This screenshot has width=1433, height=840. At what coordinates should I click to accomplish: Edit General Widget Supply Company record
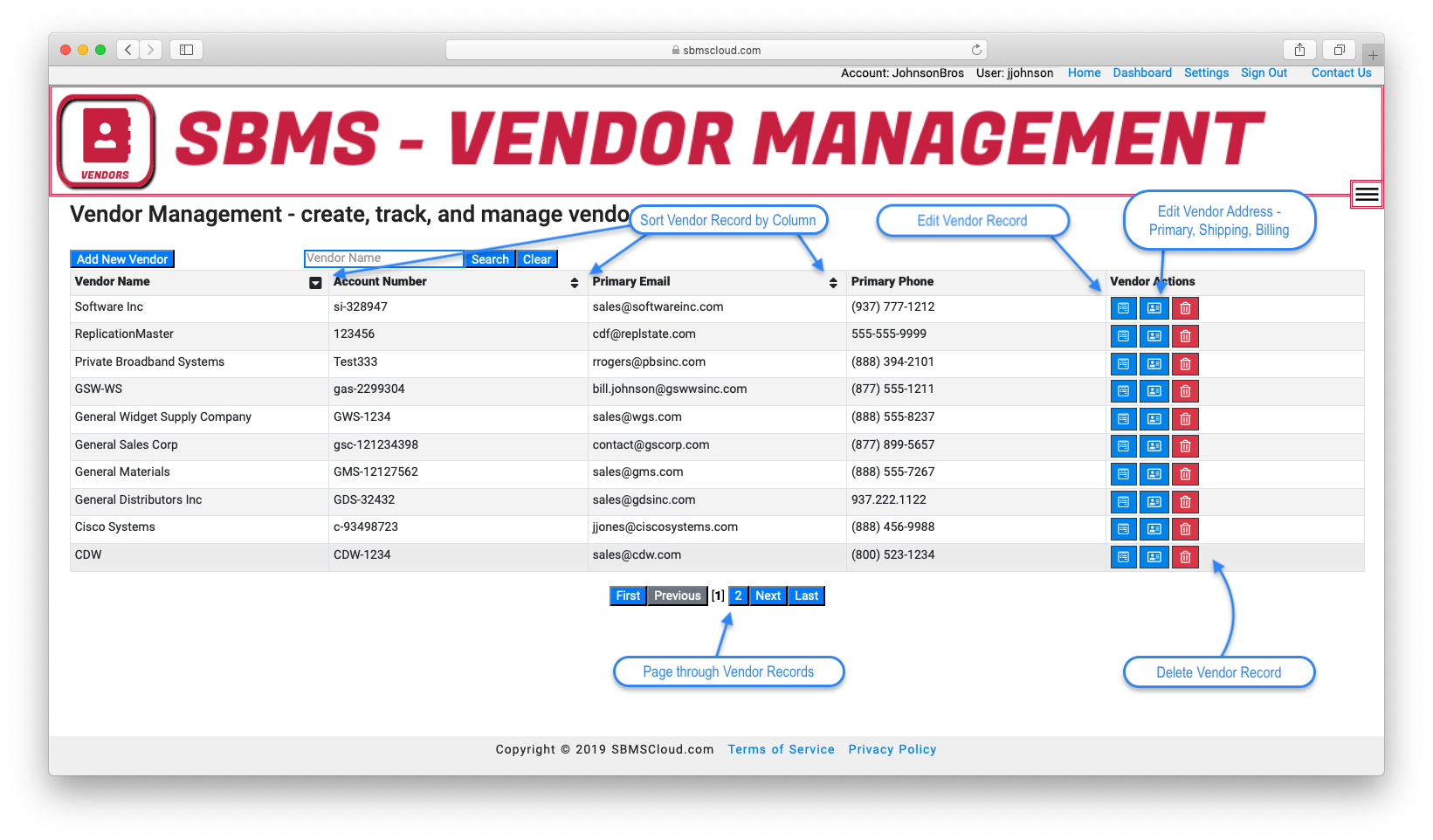[1123, 419]
